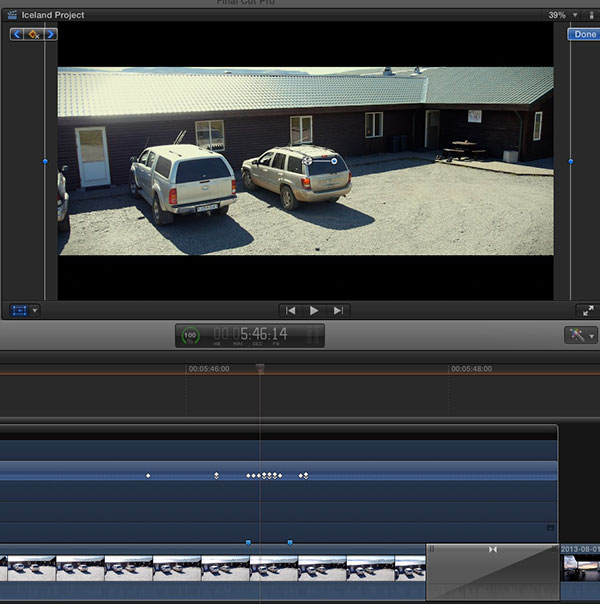Go to next edit point button
Viewport: 600px width, 604px height.
pyautogui.click(x=338, y=310)
